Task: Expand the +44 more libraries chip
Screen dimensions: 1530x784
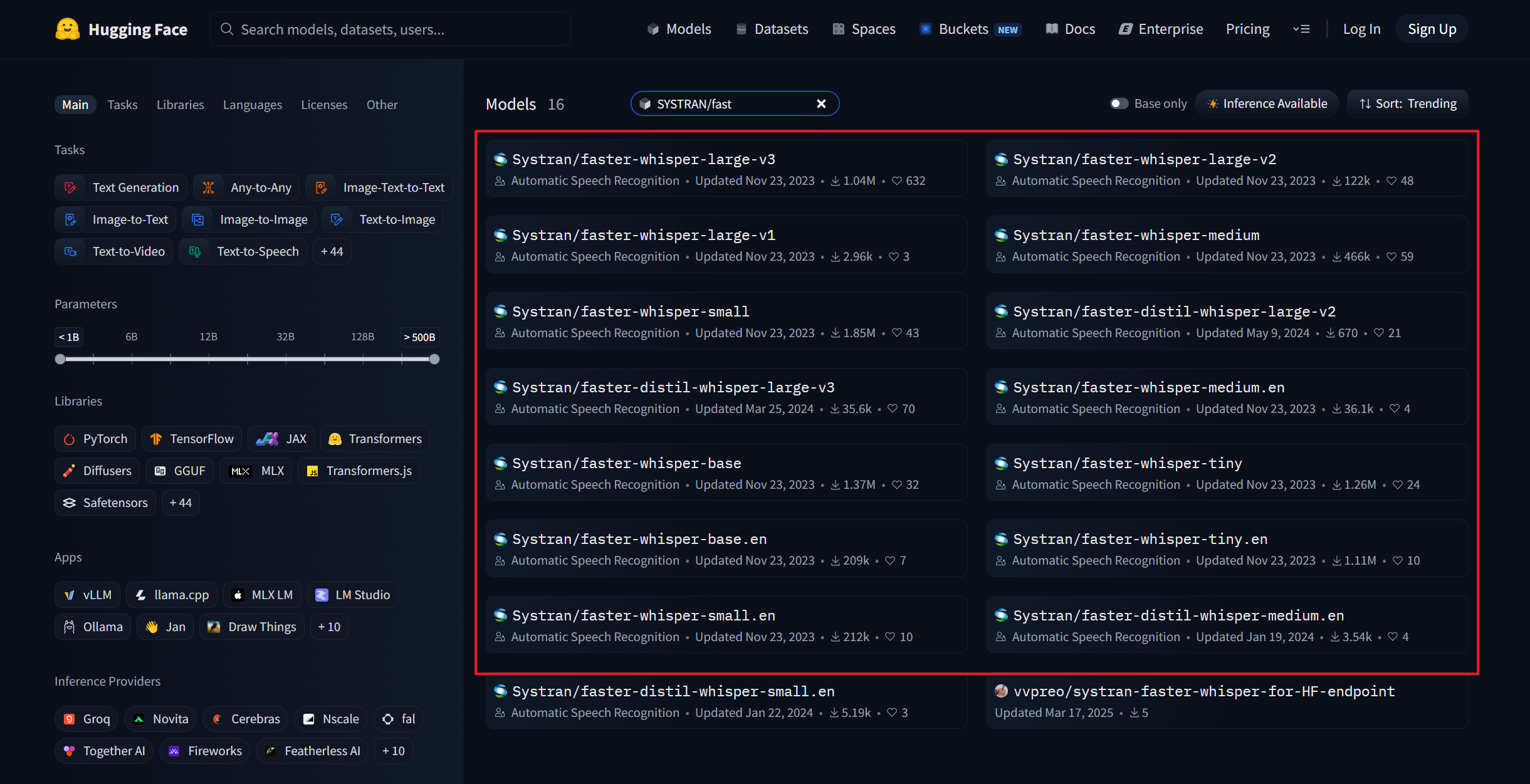Action: [x=181, y=503]
